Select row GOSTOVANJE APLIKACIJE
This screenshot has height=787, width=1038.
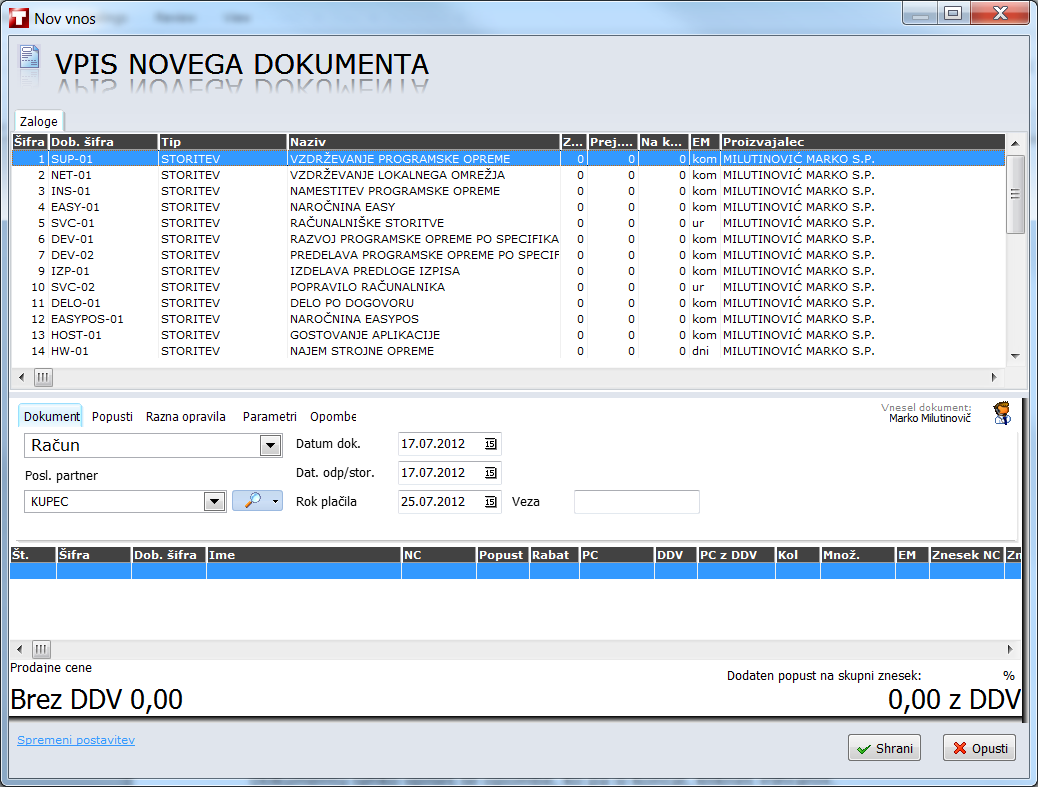coord(508,335)
